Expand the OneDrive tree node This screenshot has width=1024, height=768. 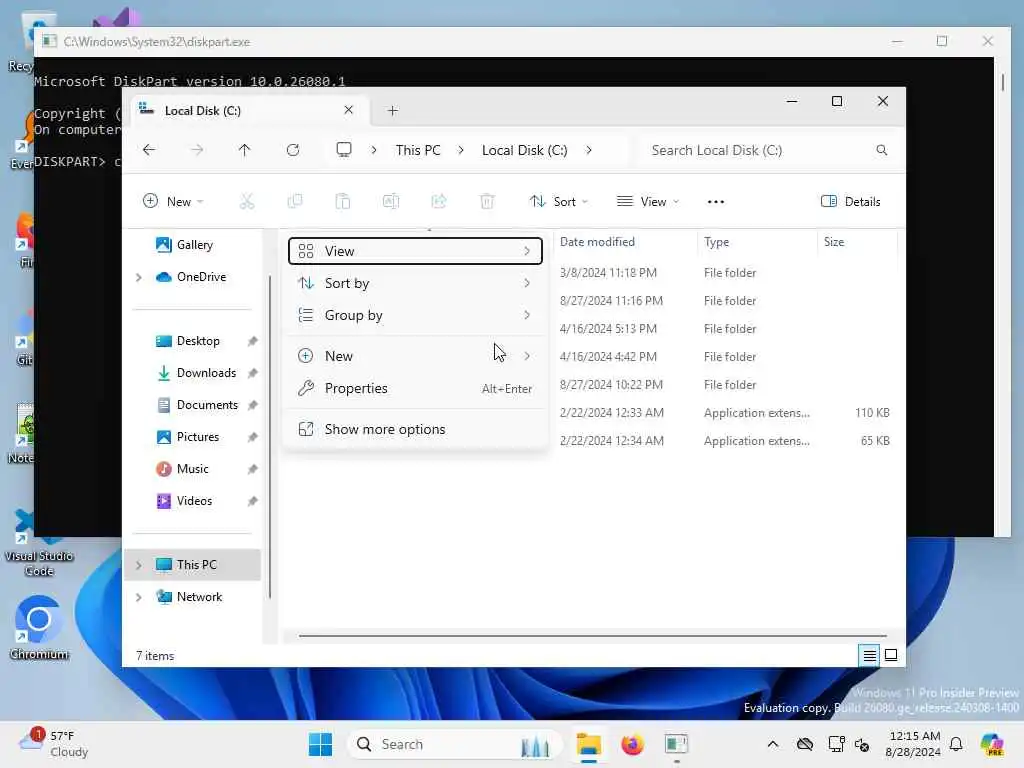tap(138, 278)
